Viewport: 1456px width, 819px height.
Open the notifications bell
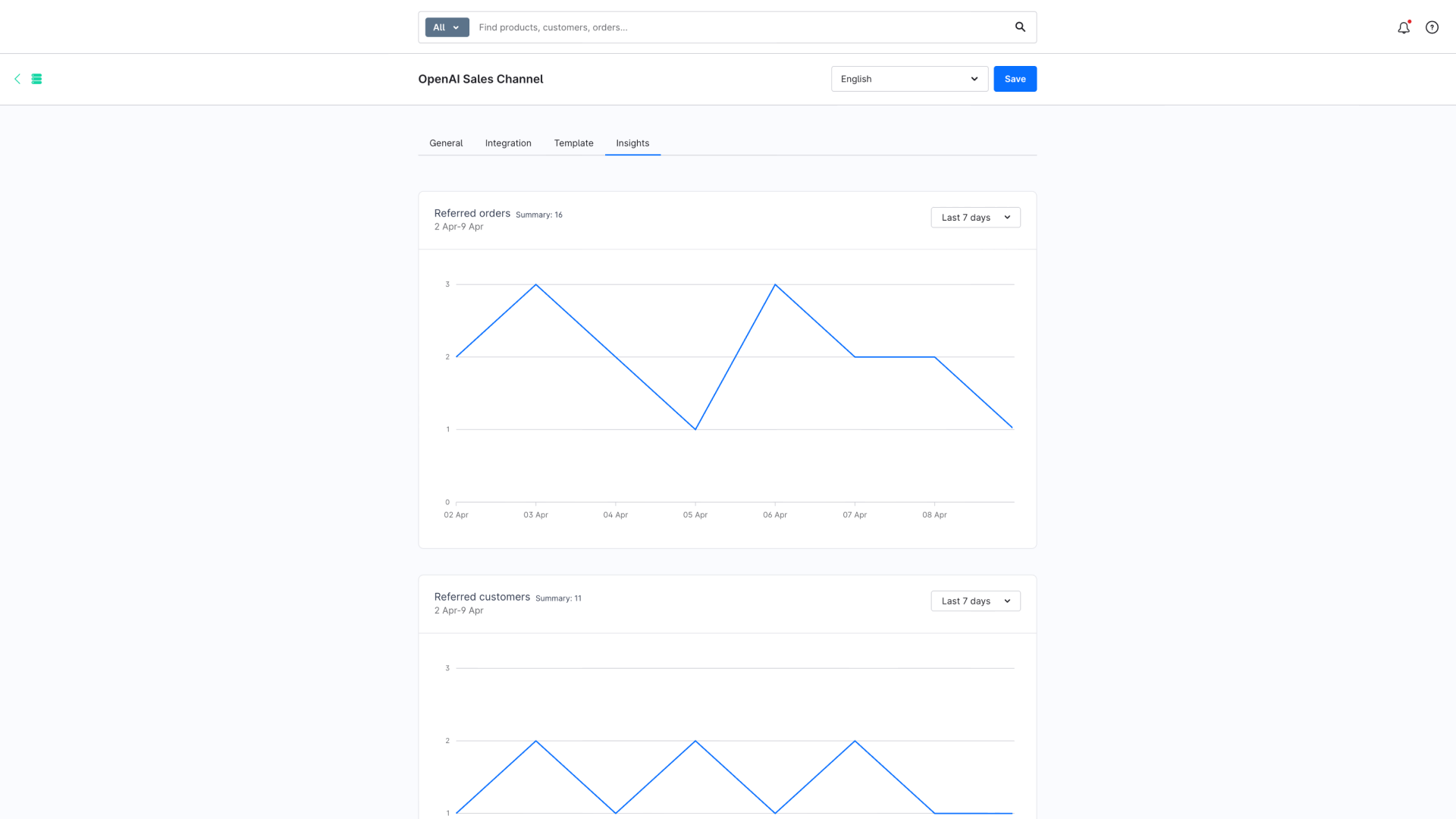click(x=1404, y=27)
